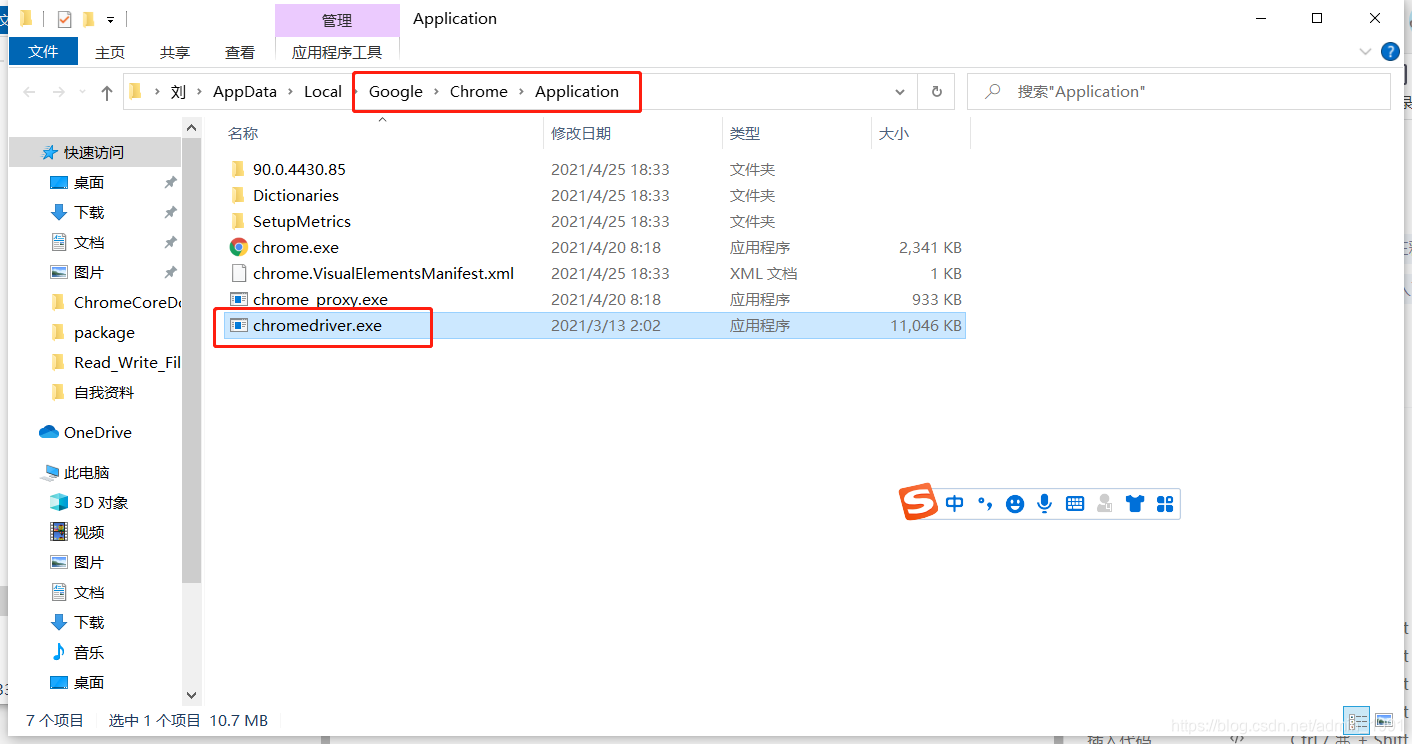Viewport: 1412px width, 744px height.
Task: Open 视频 under 此电脑
Action: point(89,533)
